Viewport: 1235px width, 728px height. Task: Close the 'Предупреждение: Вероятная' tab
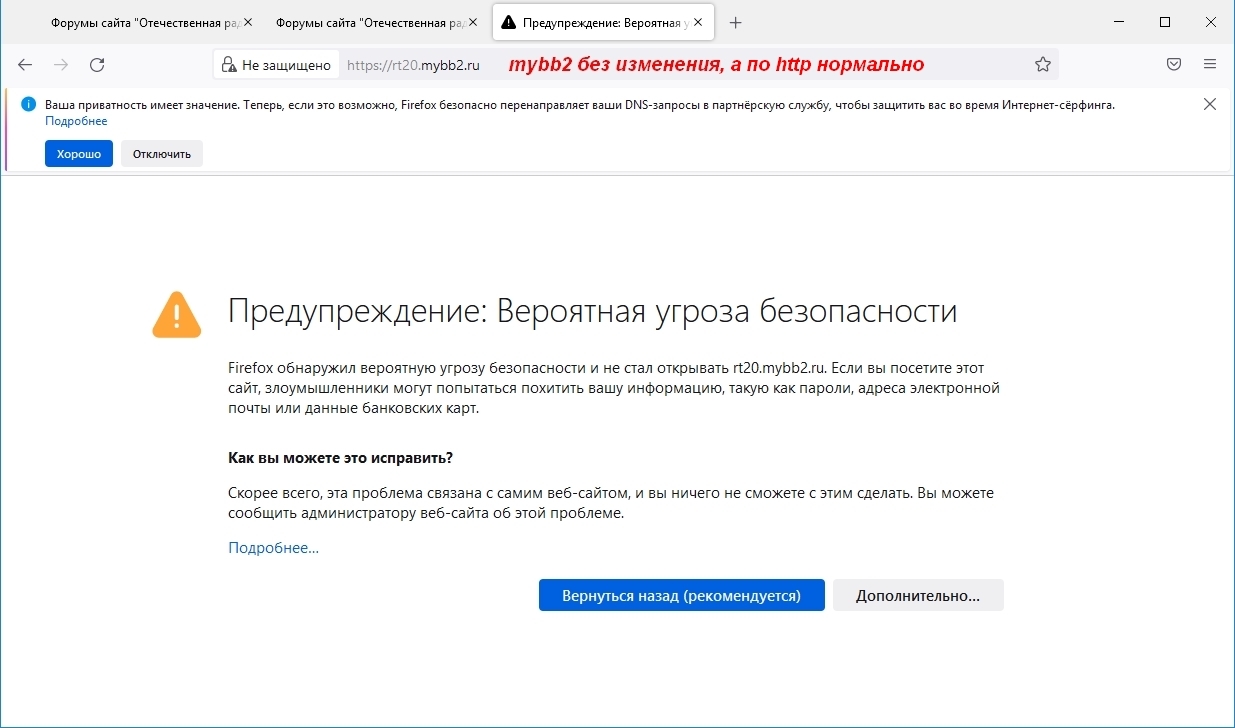point(697,22)
